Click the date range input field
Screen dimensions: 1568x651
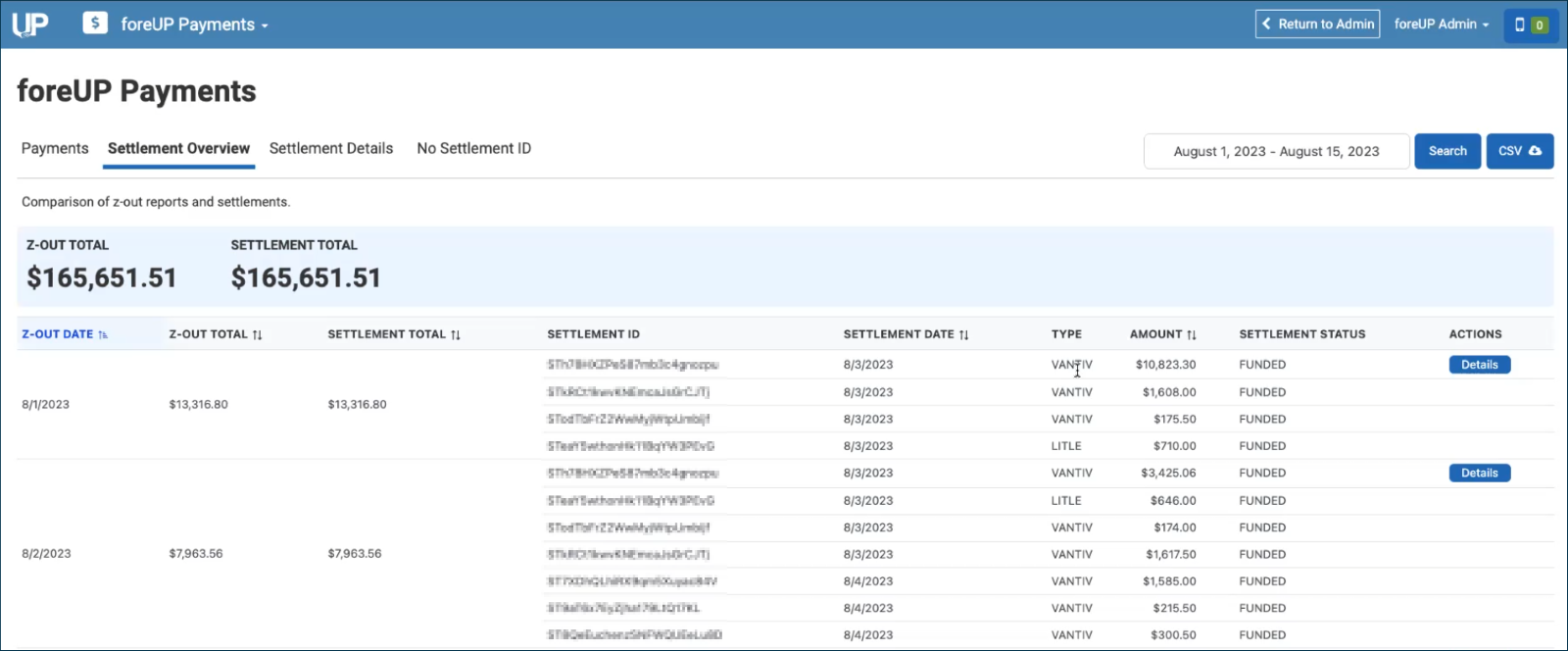(x=1276, y=151)
